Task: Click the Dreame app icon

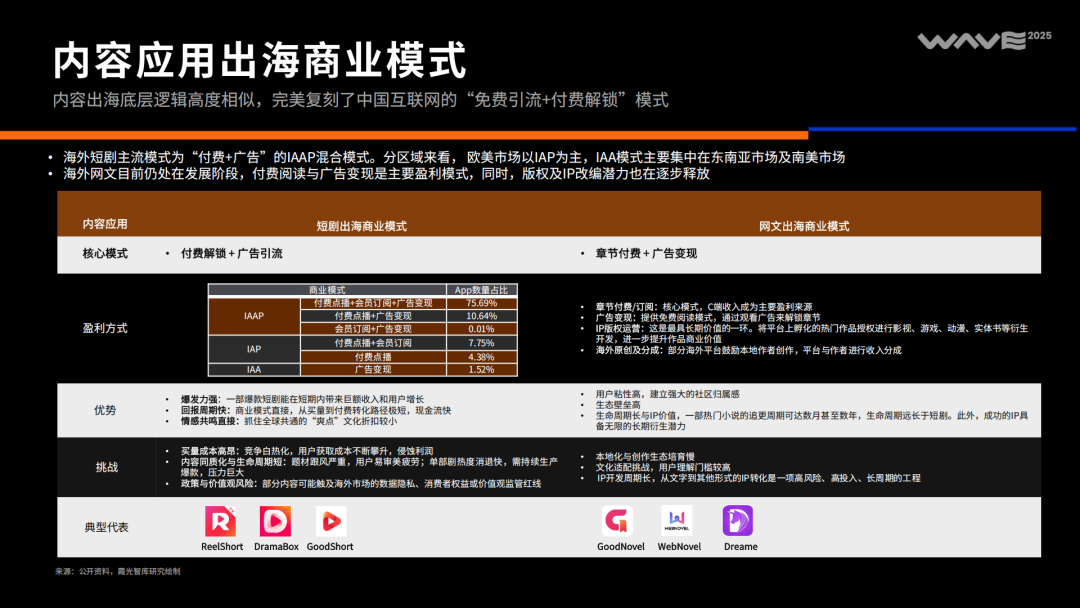Action: click(737, 522)
